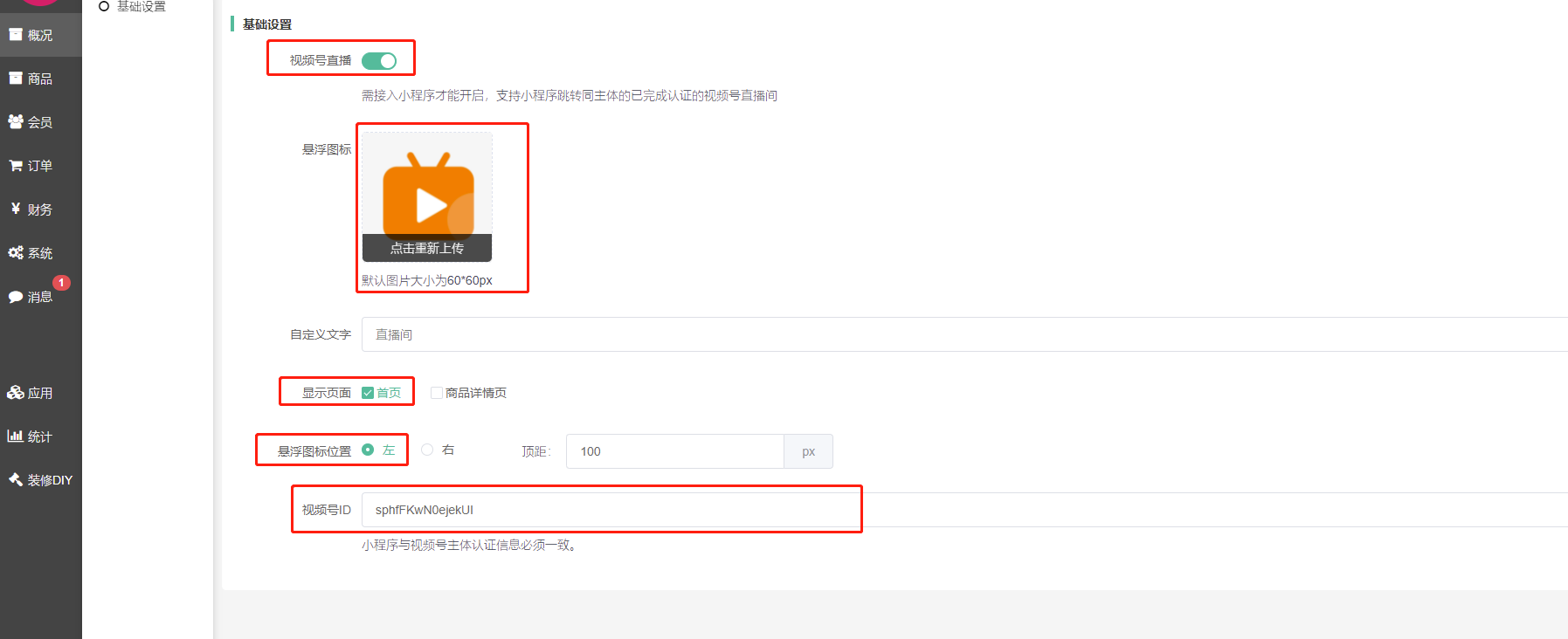Open the 消息 chat bubble icon
1568x639 pixels.
point(16,297)
